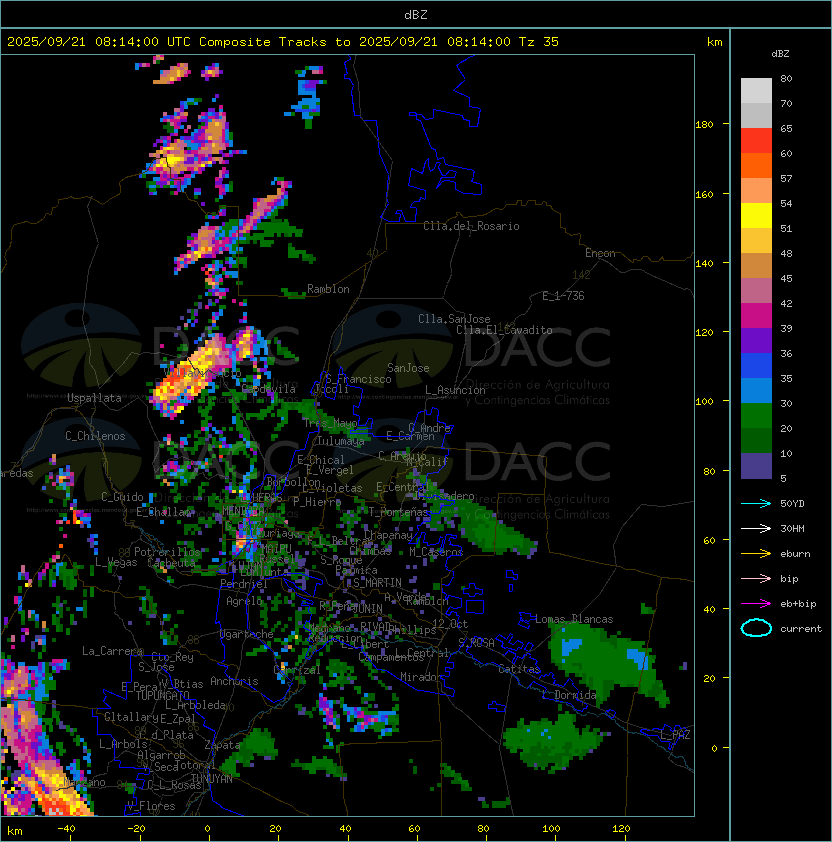832x842 pixels.
Task: Click the dBZ title at top center
Action: click(416, 15)
